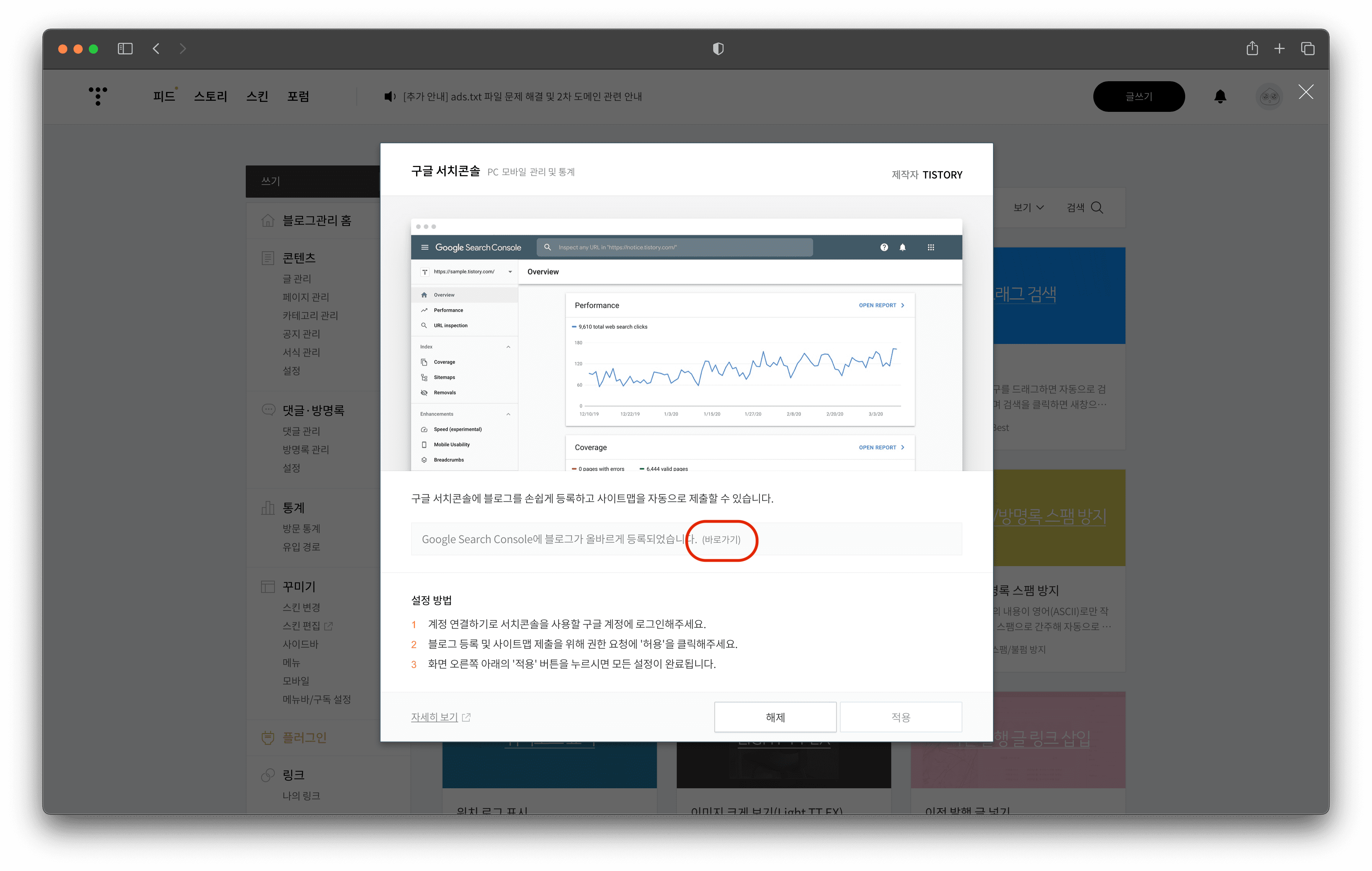Image resolution: width=1372 pixels, height=871 pixels.
Task: Open 스킨 편집 in sidebar
Action: pyautogui.click(x=301, y=626)
